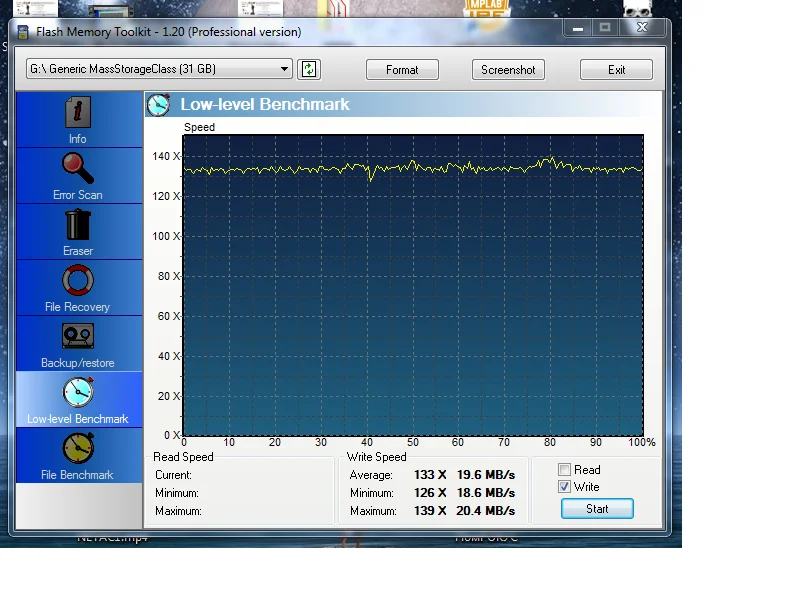Click the 100% axis label
Viewport: 800px width, 600px height.
click(x=642, y=442)
